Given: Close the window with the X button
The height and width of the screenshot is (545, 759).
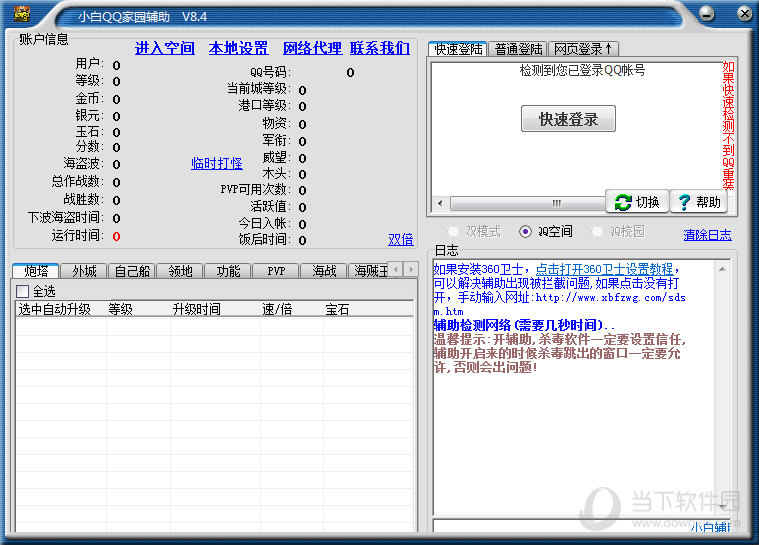Looking at the screenshot, I should (745, 14).
